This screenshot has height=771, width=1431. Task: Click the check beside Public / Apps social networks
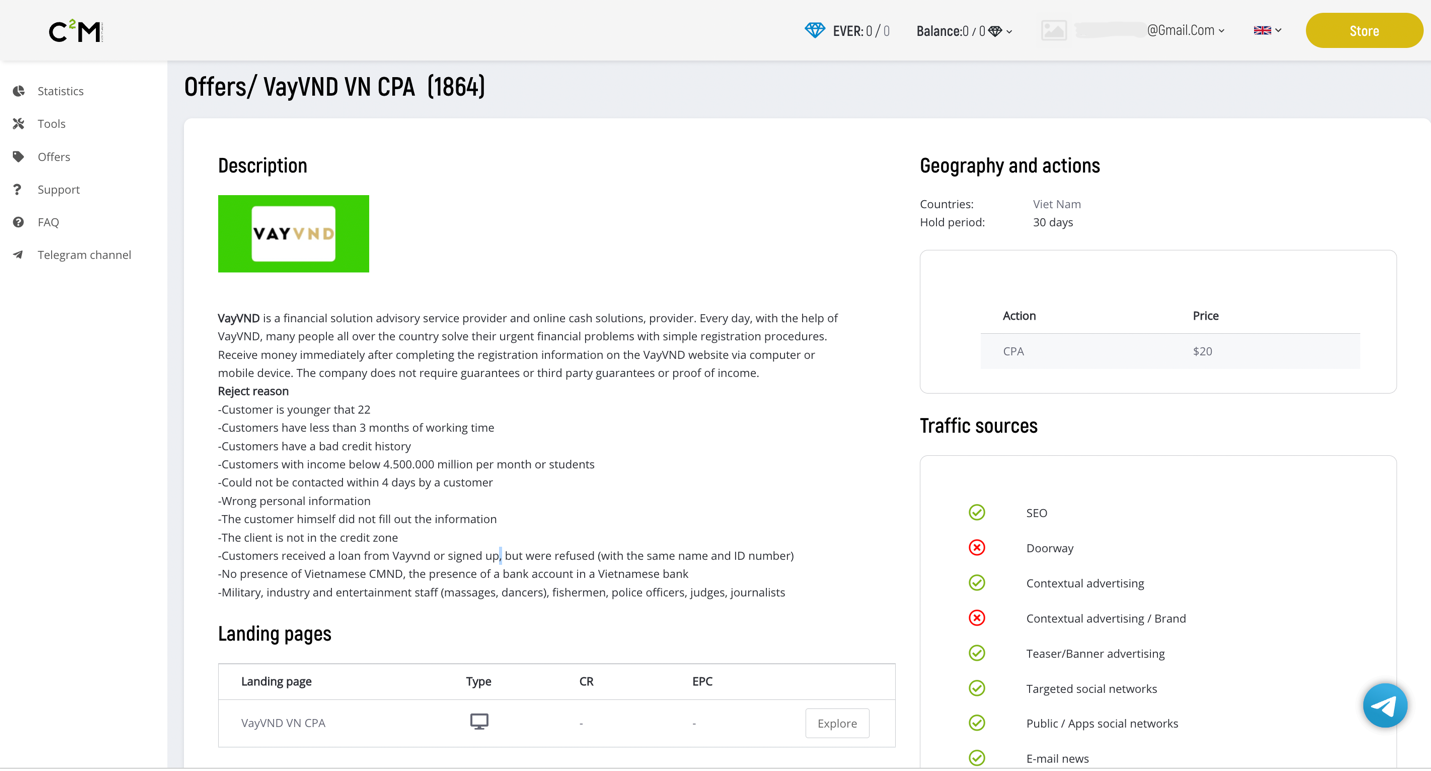click(x=977, y=723)
